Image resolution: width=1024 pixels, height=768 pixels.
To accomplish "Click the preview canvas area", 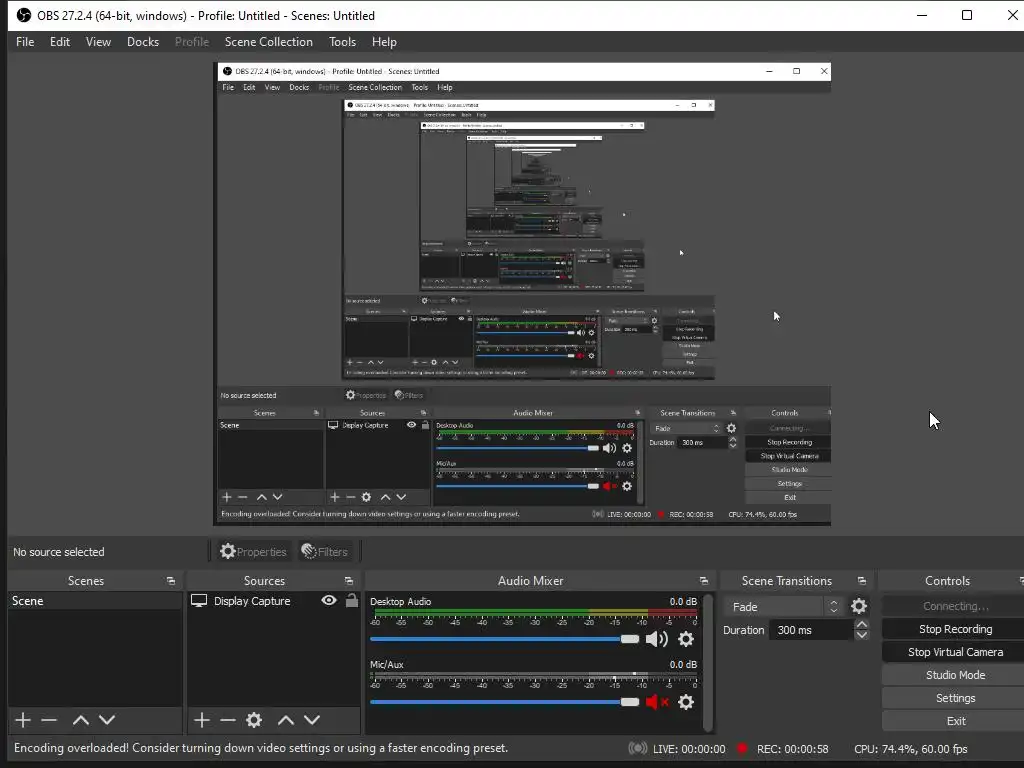I will tap(522, 294).
